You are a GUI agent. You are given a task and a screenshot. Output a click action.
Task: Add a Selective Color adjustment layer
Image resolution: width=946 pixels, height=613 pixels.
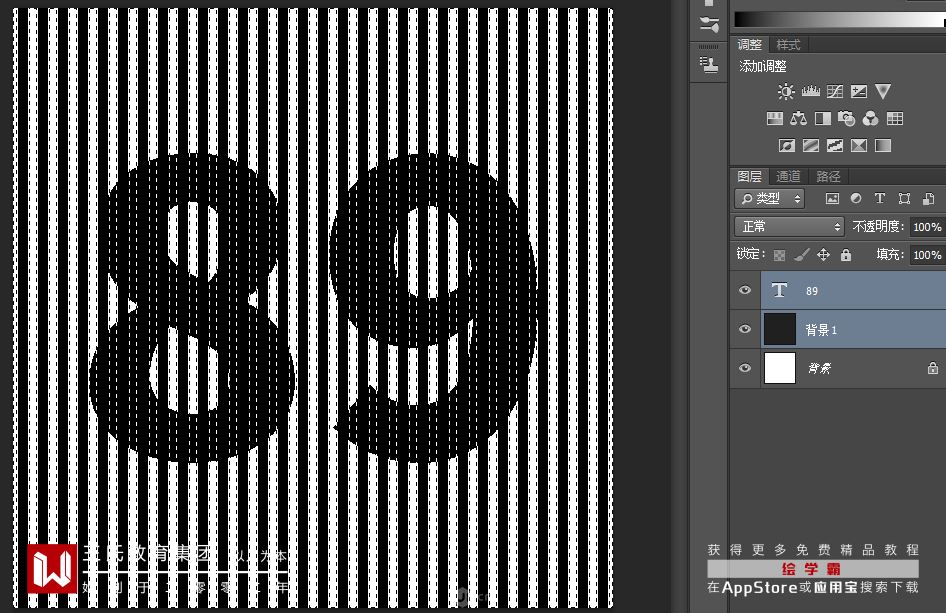point(859,145)
